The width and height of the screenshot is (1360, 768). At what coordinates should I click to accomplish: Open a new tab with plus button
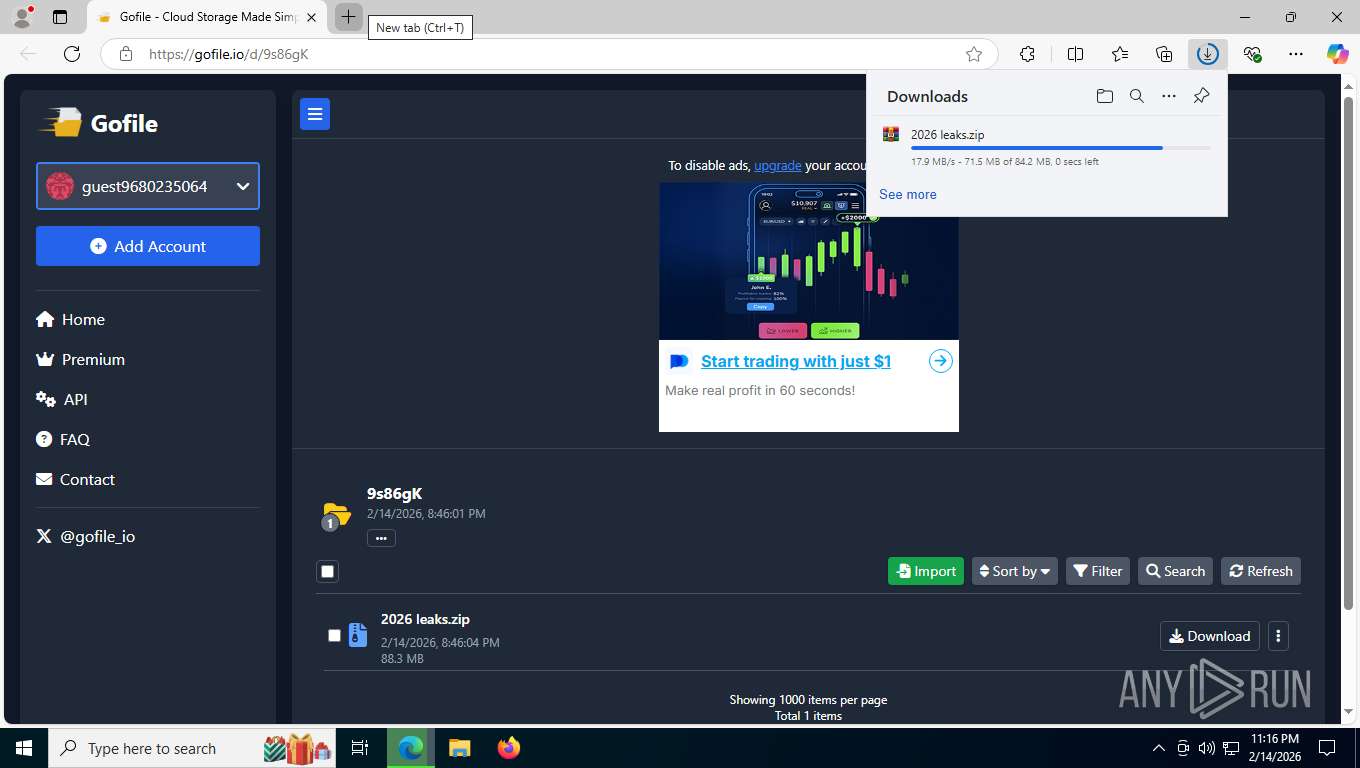click(x=348, y=17)
